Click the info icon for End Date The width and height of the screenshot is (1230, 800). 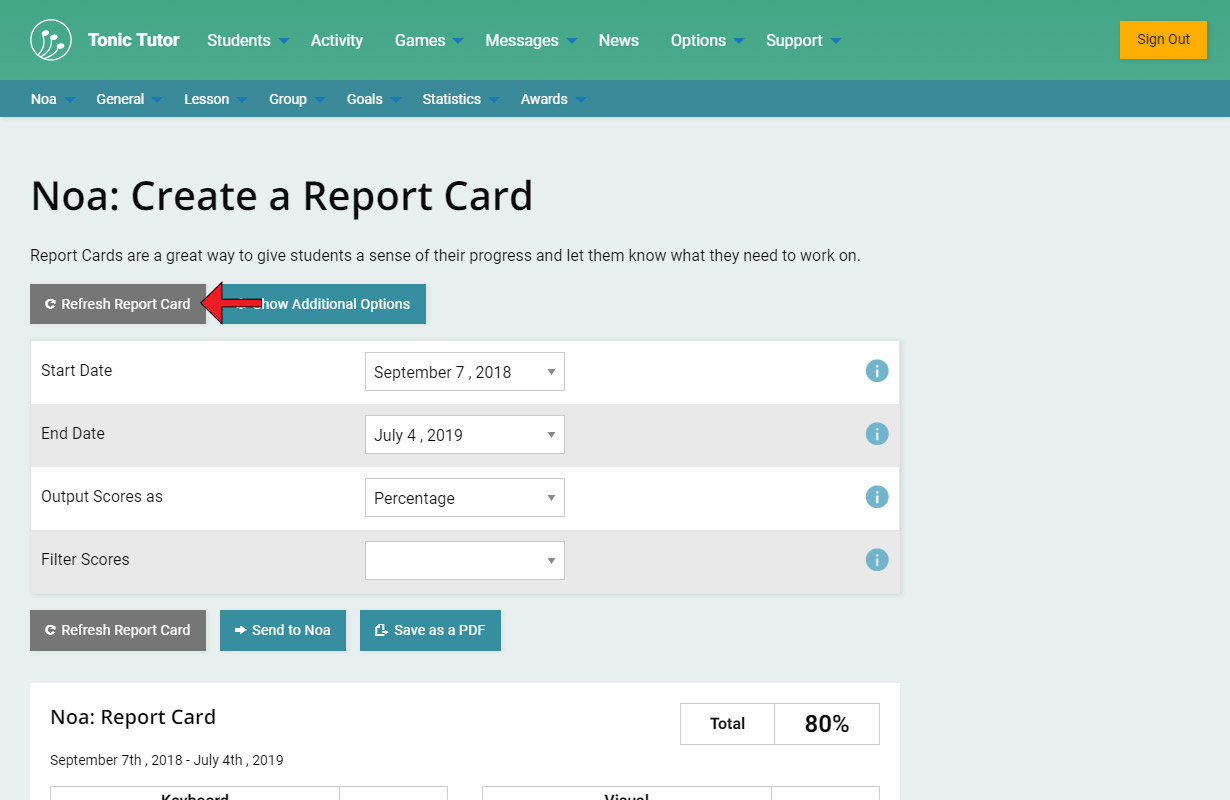tap(876, 434)
